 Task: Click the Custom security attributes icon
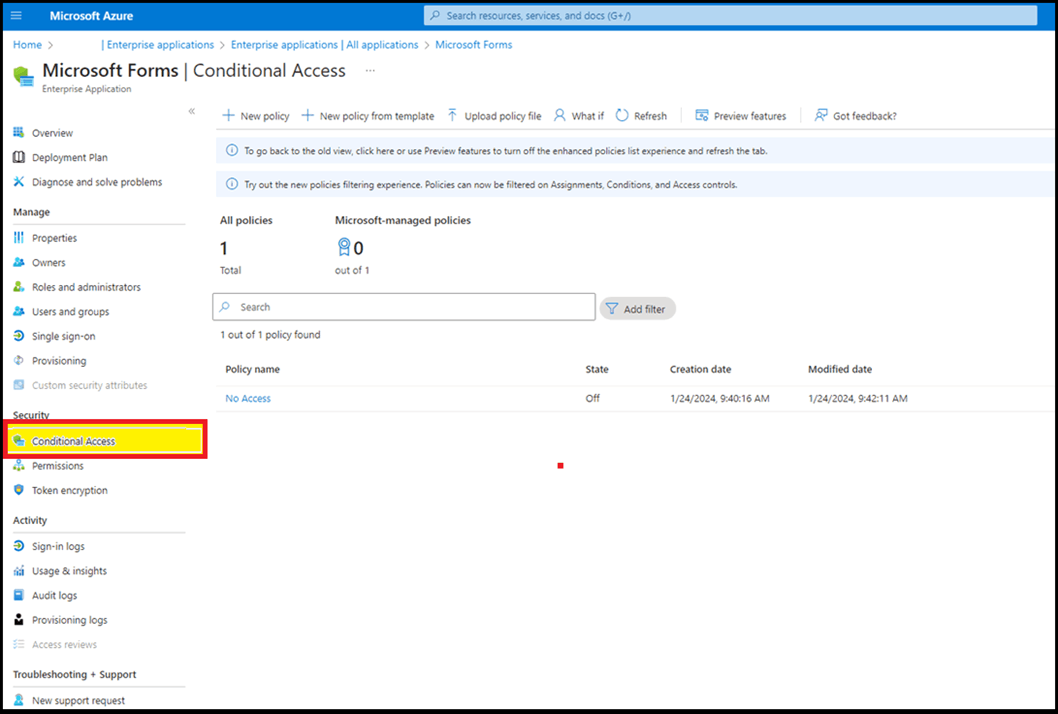pyautogui.click(x=19, y=385)
